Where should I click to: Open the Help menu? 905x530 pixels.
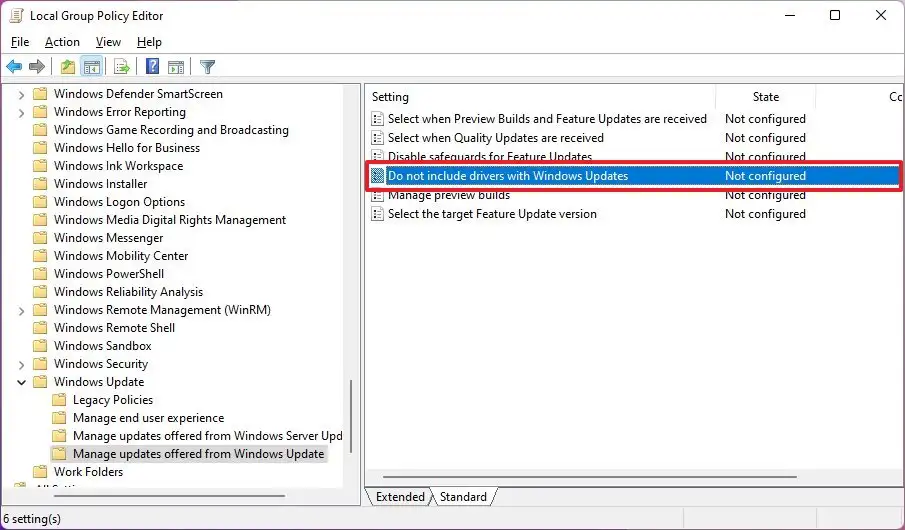[149, 42]
